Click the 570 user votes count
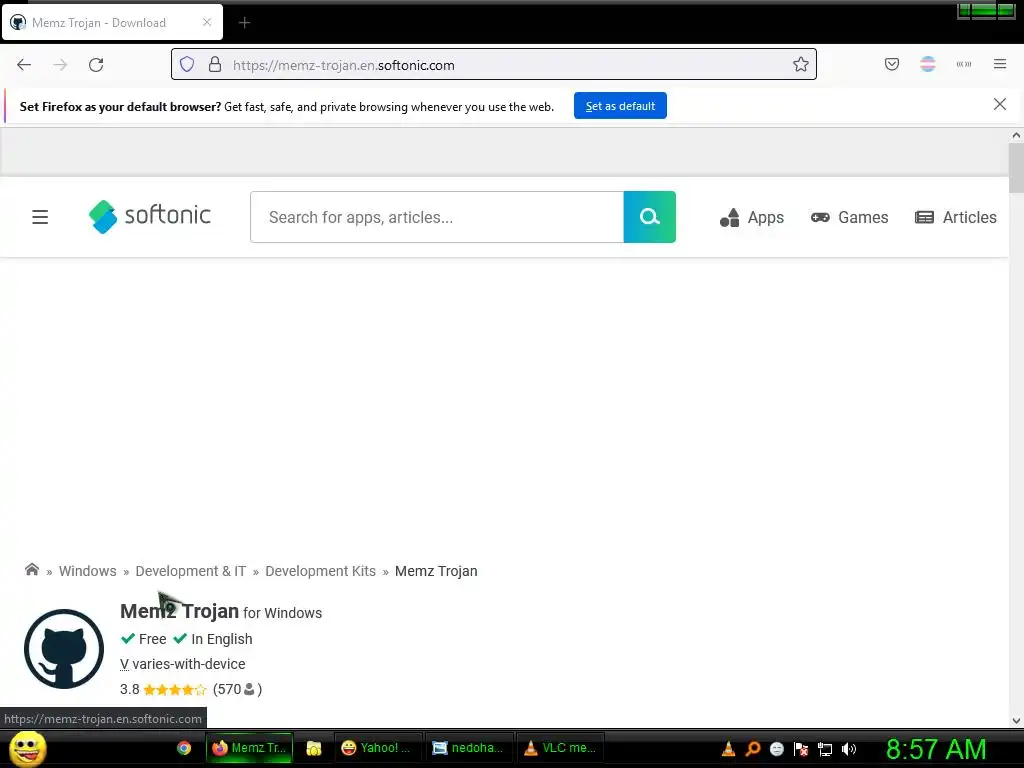 pos(238,689)
